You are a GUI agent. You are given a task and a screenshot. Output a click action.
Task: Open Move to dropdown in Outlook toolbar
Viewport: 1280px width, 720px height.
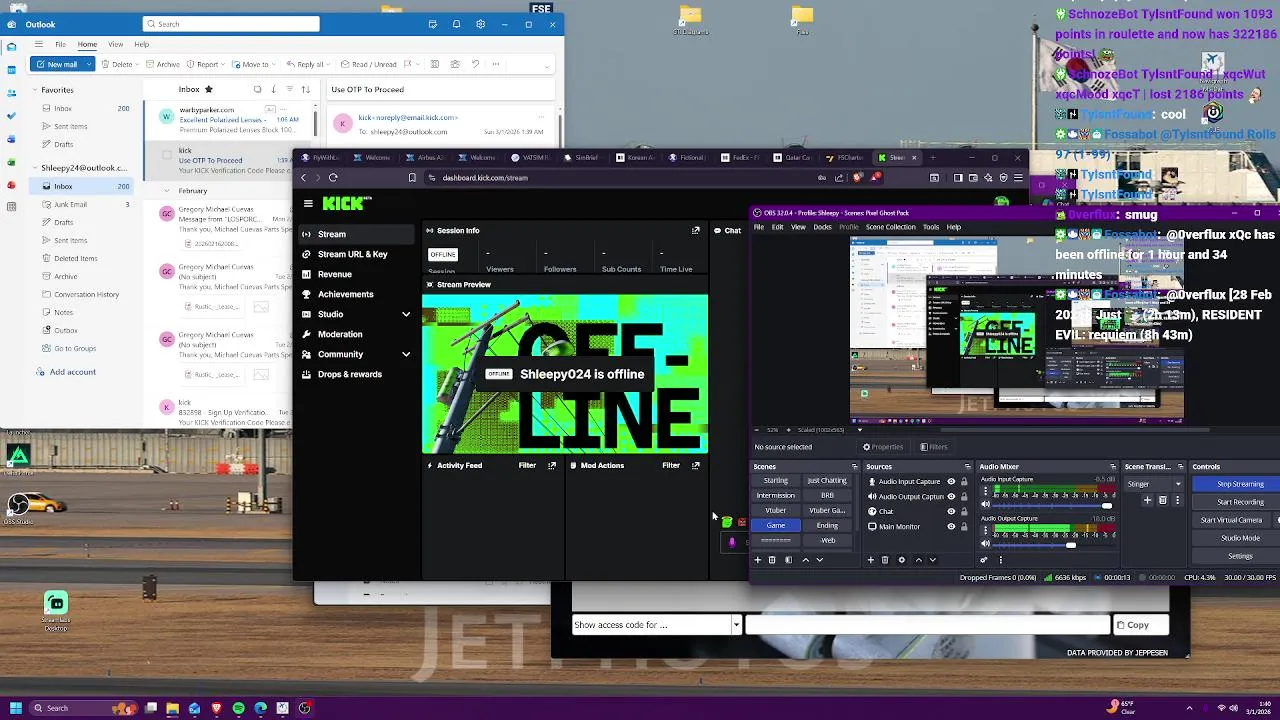pos(273,64)
